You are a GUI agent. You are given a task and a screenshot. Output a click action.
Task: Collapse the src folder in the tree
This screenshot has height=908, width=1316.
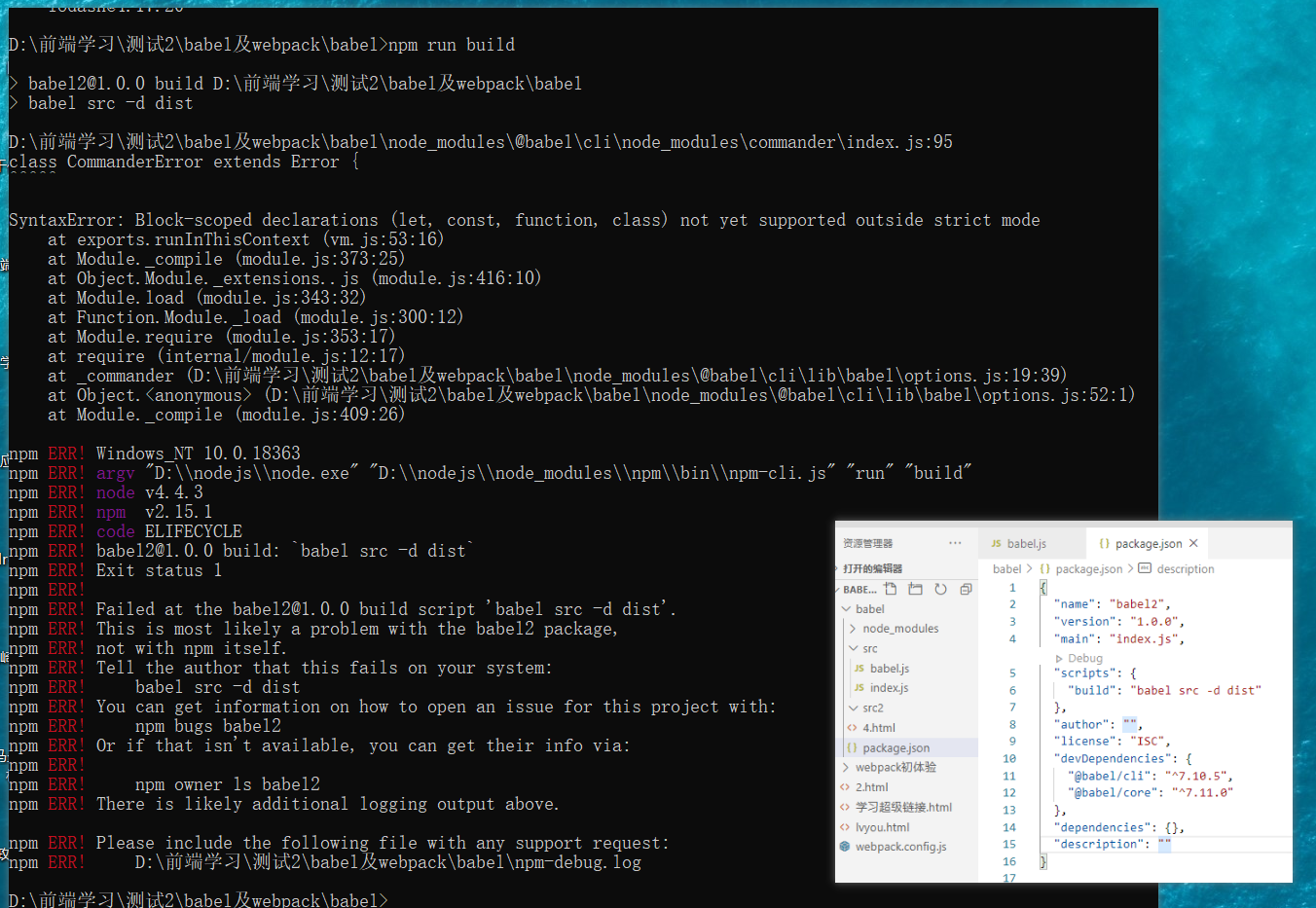tap(854, 648)
